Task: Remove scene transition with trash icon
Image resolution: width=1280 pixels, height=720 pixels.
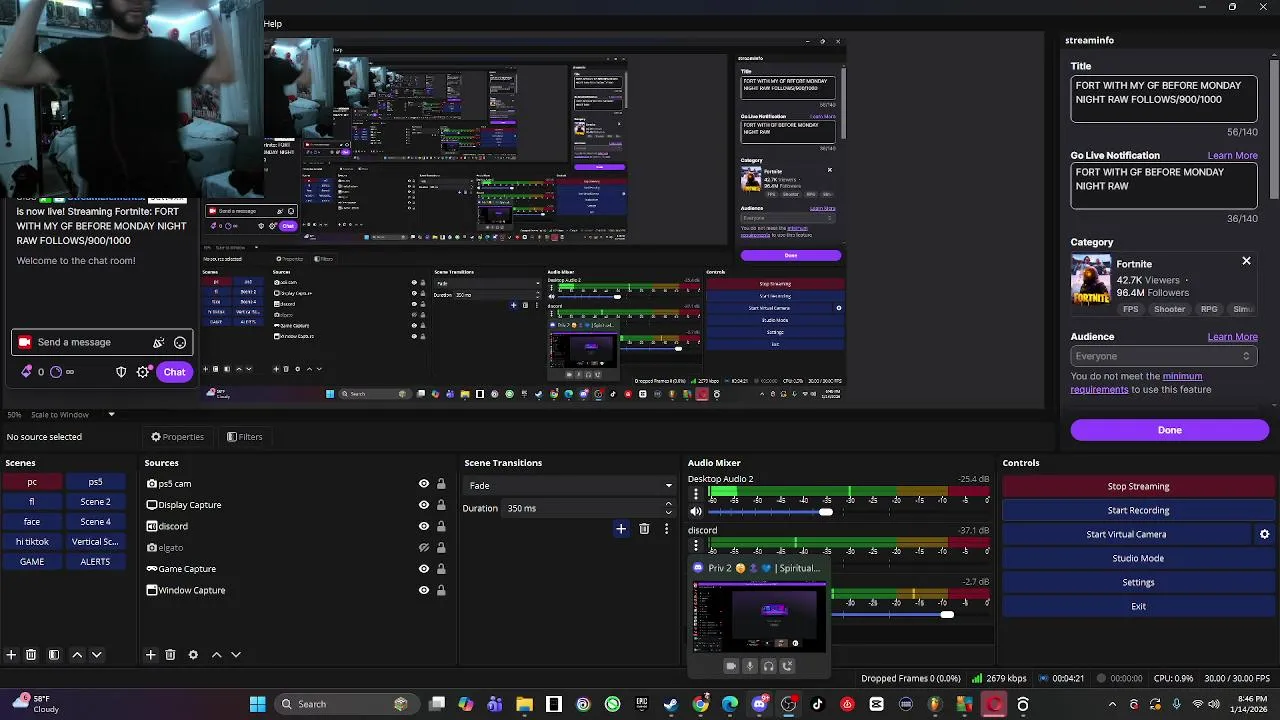Action: tap(644, 529)
